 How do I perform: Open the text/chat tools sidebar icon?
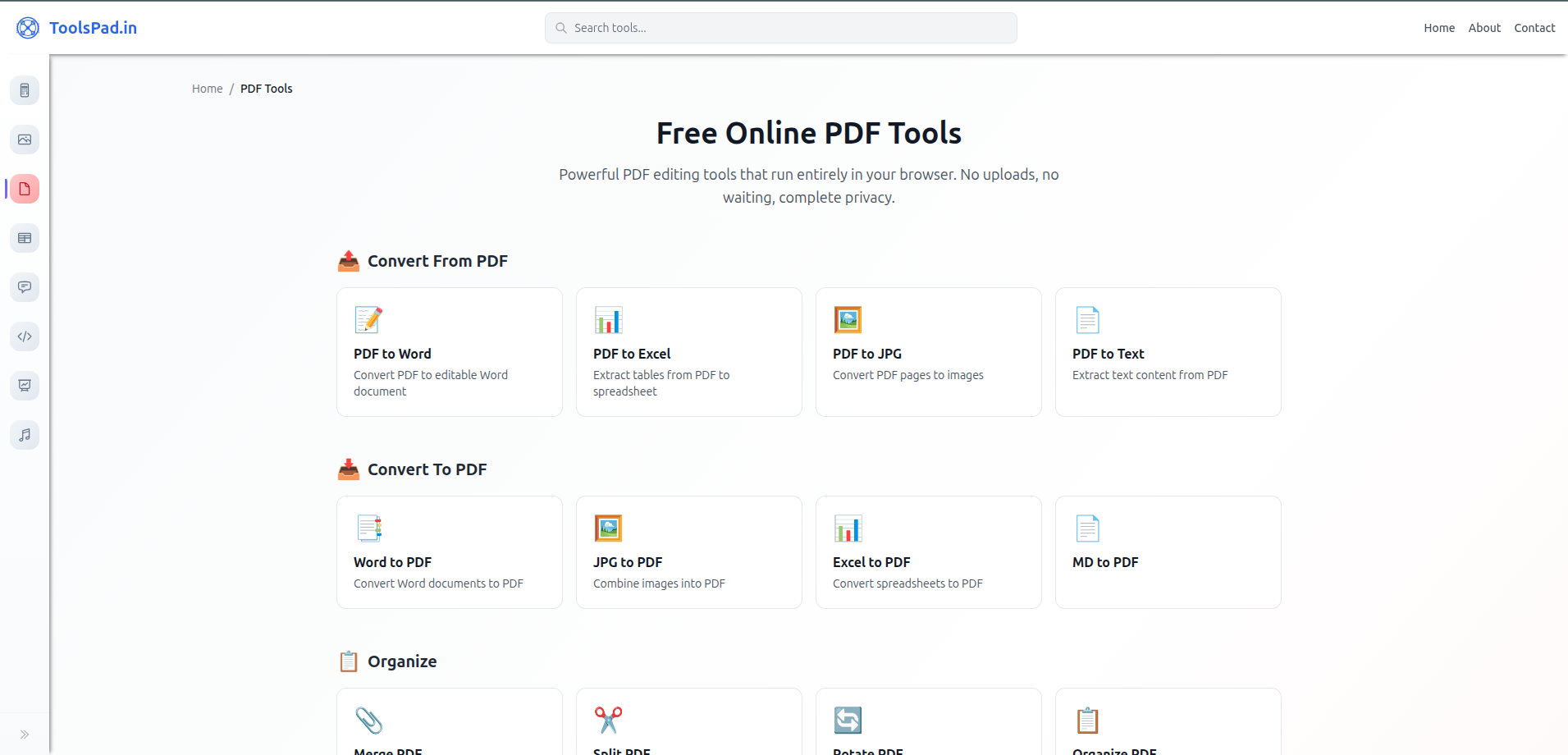(x=25, y=287)
